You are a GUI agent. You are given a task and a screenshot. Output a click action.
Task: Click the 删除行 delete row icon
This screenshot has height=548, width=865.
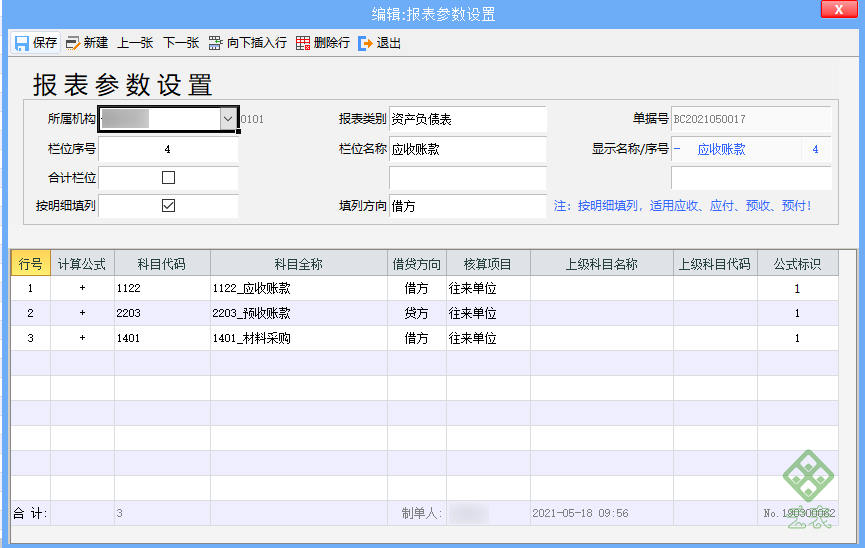tap(303, 43)
